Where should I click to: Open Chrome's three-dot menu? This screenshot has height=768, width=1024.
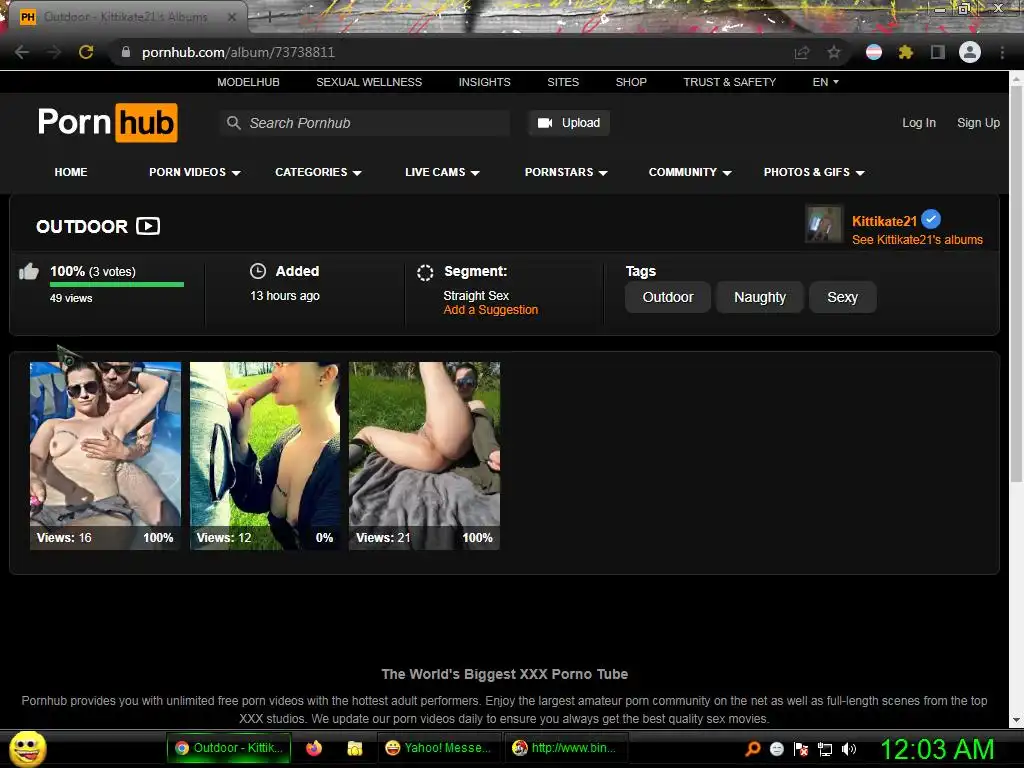click(x=1002, y=52)
